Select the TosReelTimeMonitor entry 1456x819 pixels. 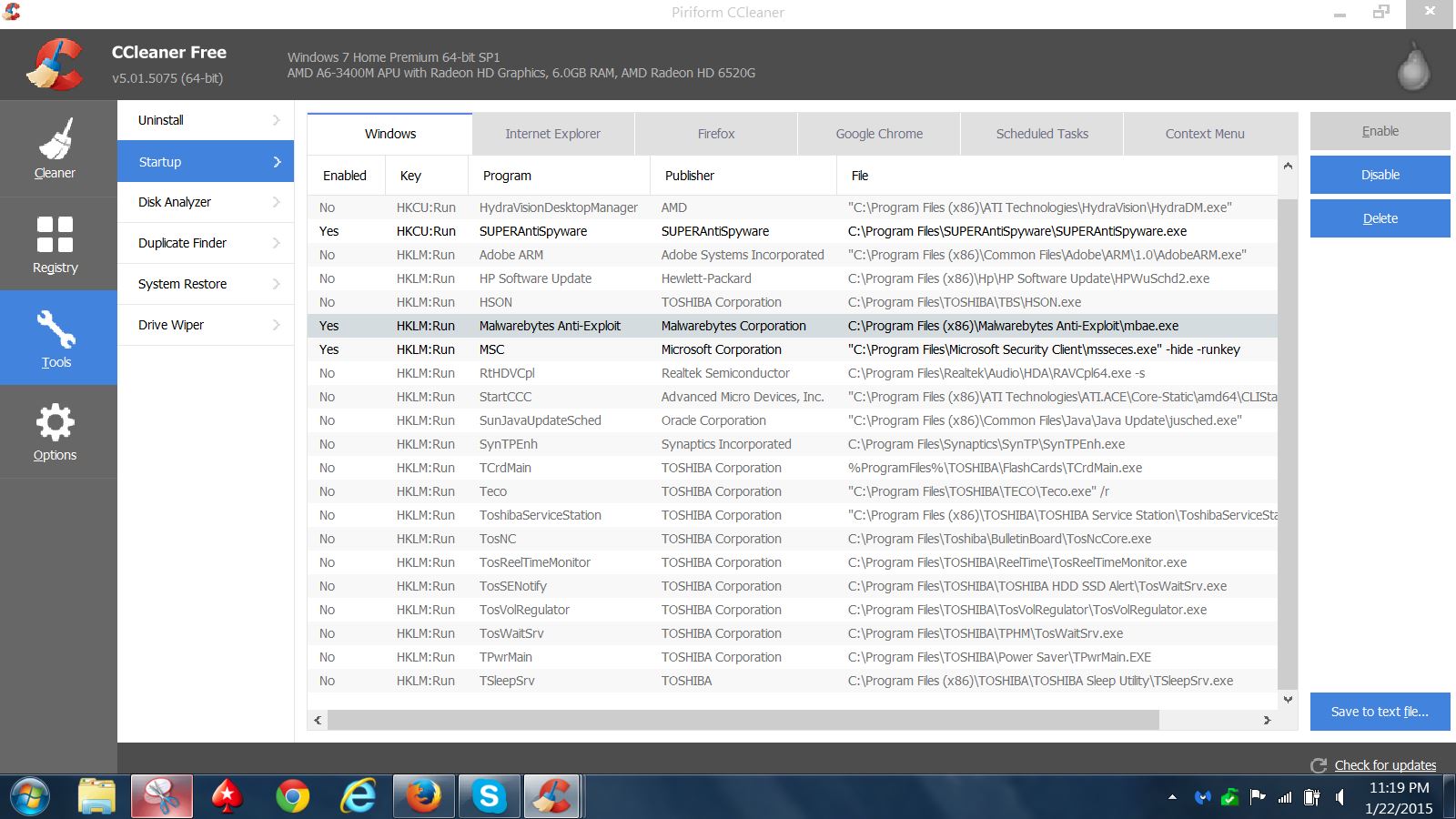[793, 562]
